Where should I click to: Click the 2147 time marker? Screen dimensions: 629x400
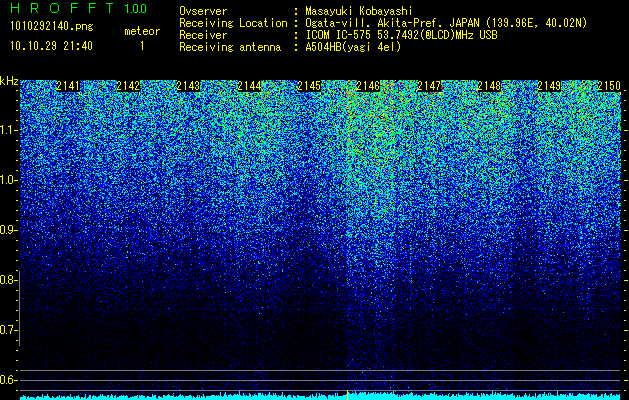point(429,86)
